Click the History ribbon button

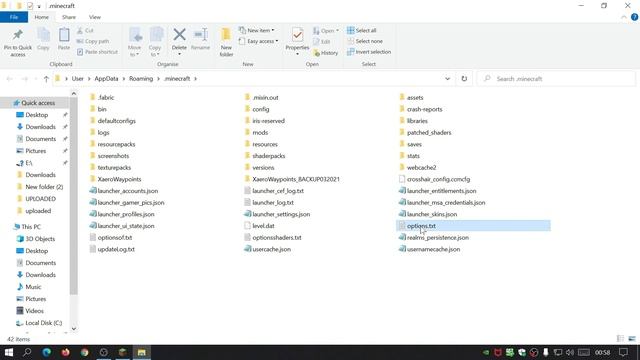click(325, 53)
